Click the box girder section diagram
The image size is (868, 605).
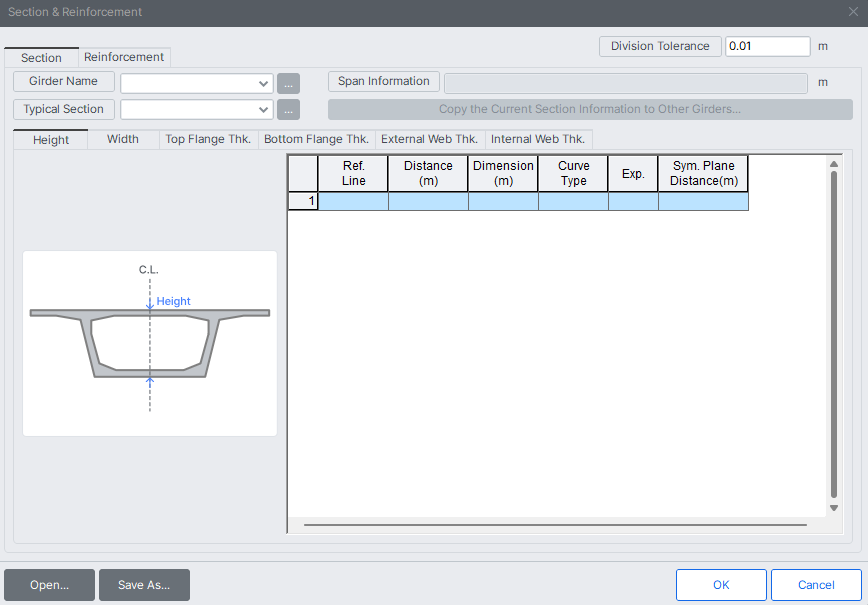pos(150,343)
